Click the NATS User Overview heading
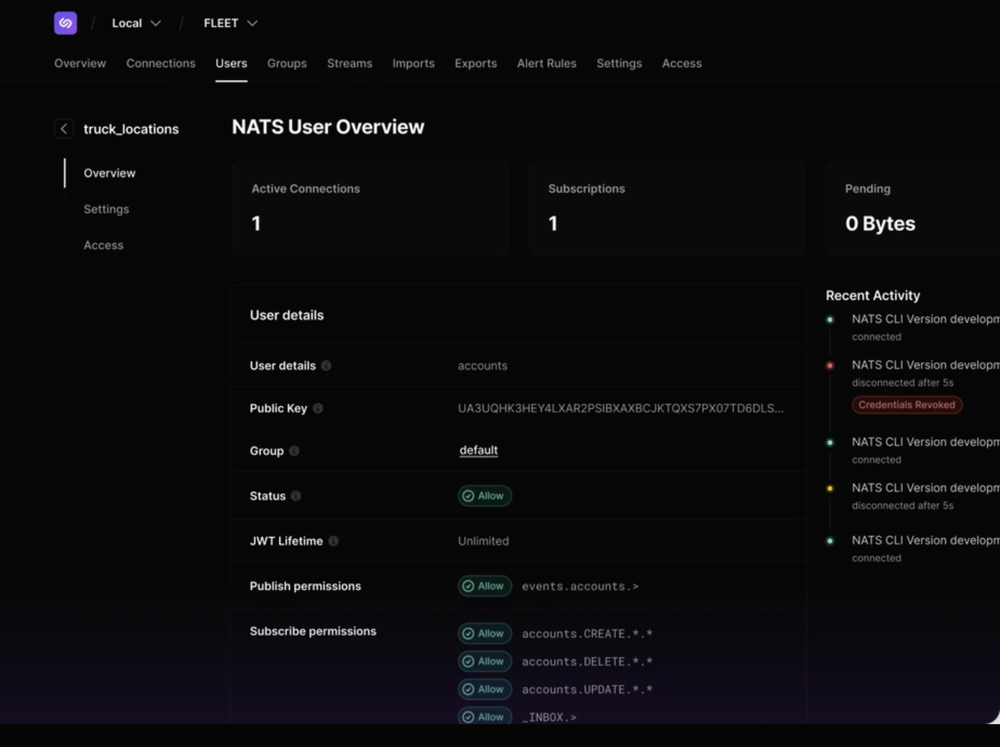The width and height of the screenshot is (1000, 747). click(x=328, y=127)
